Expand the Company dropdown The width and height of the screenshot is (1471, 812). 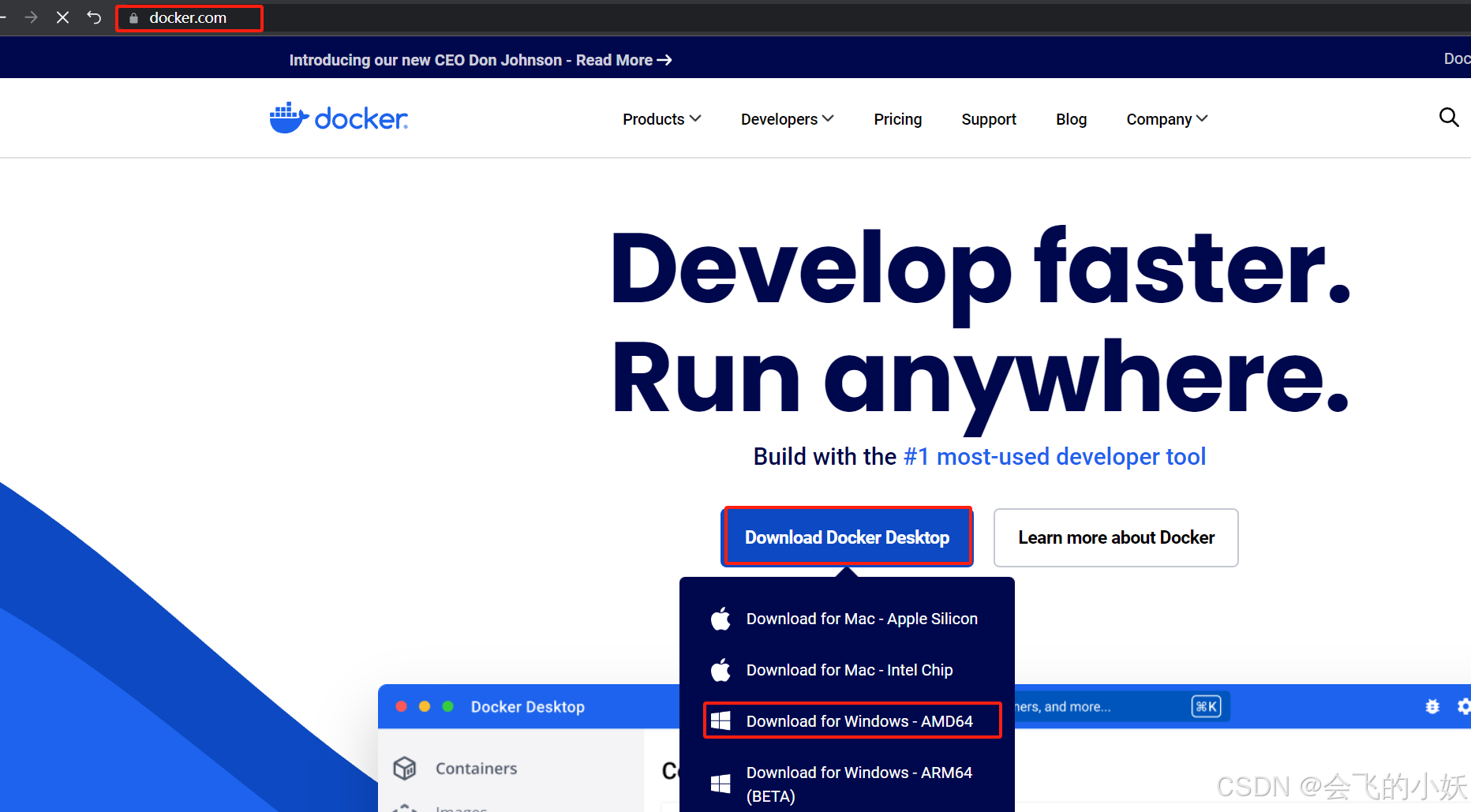pos(1166,119)
